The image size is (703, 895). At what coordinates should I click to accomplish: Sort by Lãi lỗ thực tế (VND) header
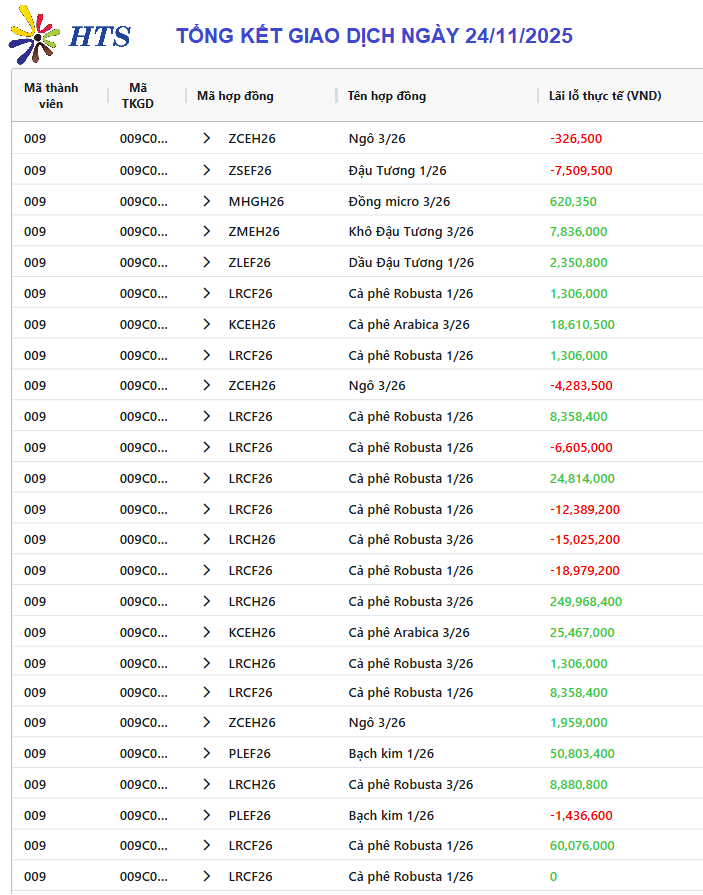[605, 96]
